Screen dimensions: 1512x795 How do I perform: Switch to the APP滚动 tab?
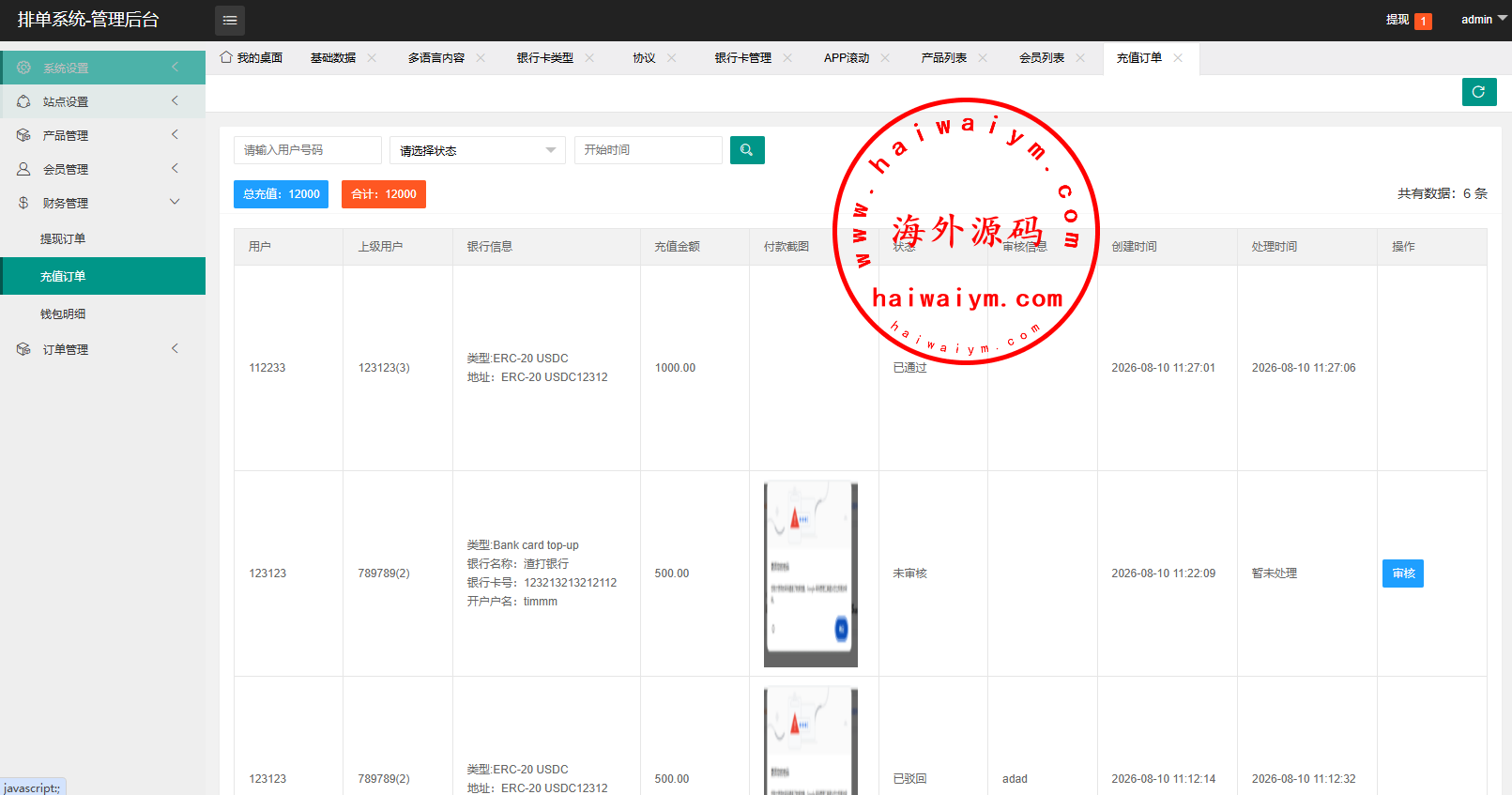[847, 58]
